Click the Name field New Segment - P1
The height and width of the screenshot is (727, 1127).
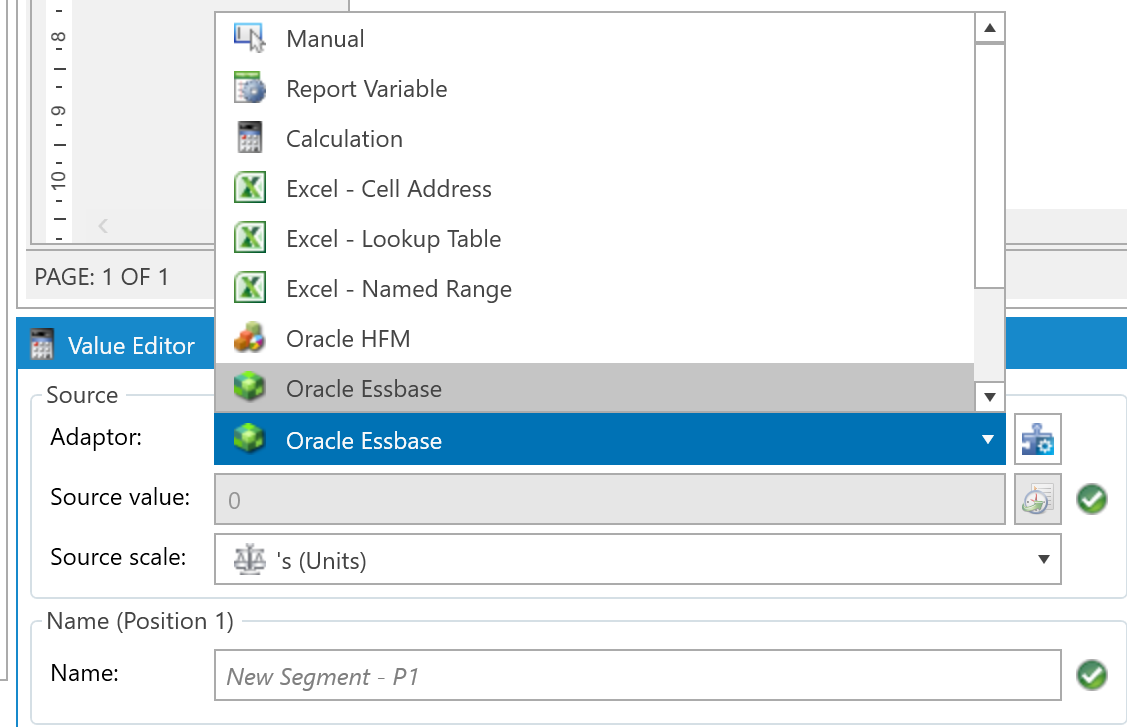click(638, 675)
